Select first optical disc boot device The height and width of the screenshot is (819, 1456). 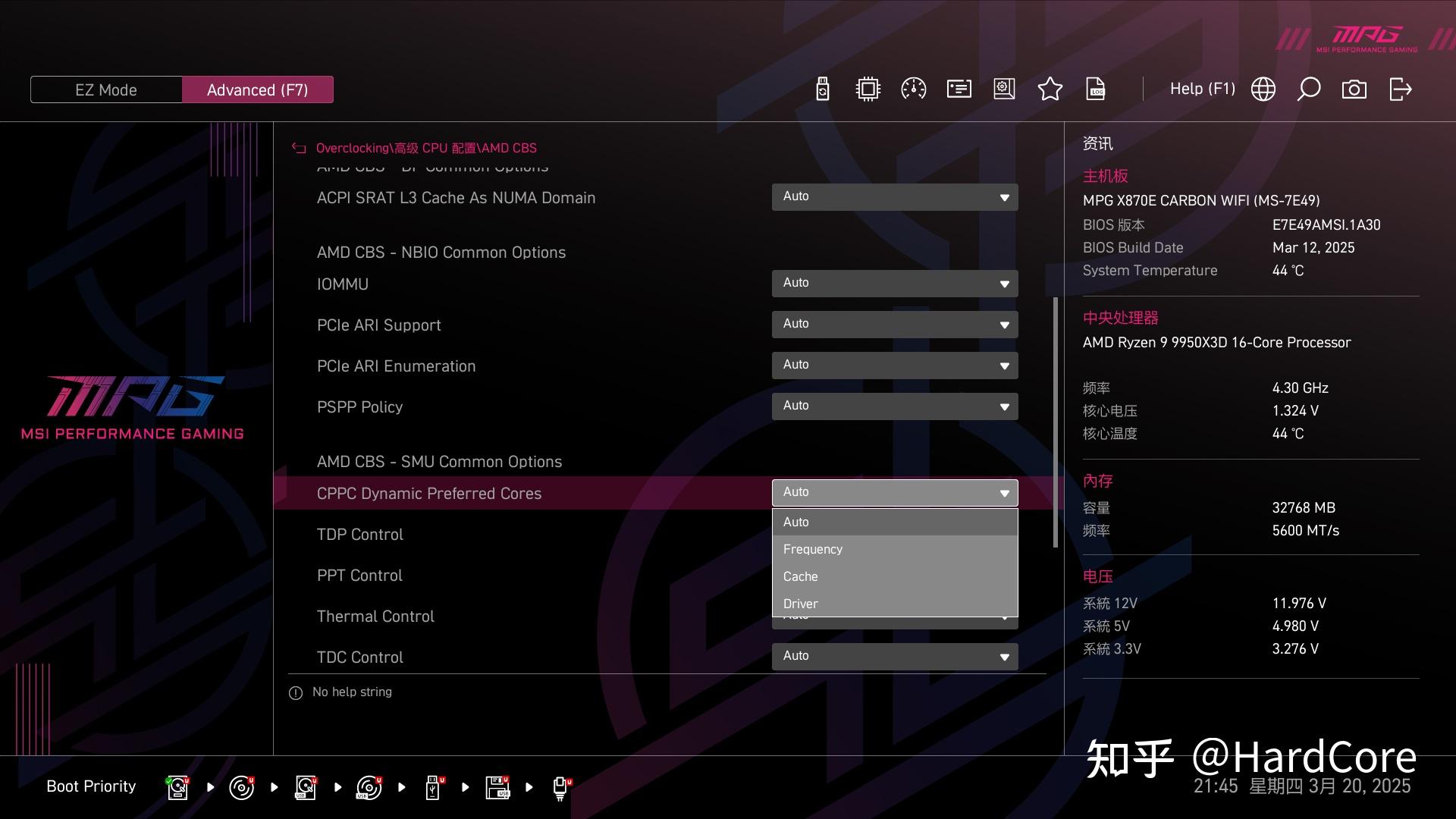[241, 787]
